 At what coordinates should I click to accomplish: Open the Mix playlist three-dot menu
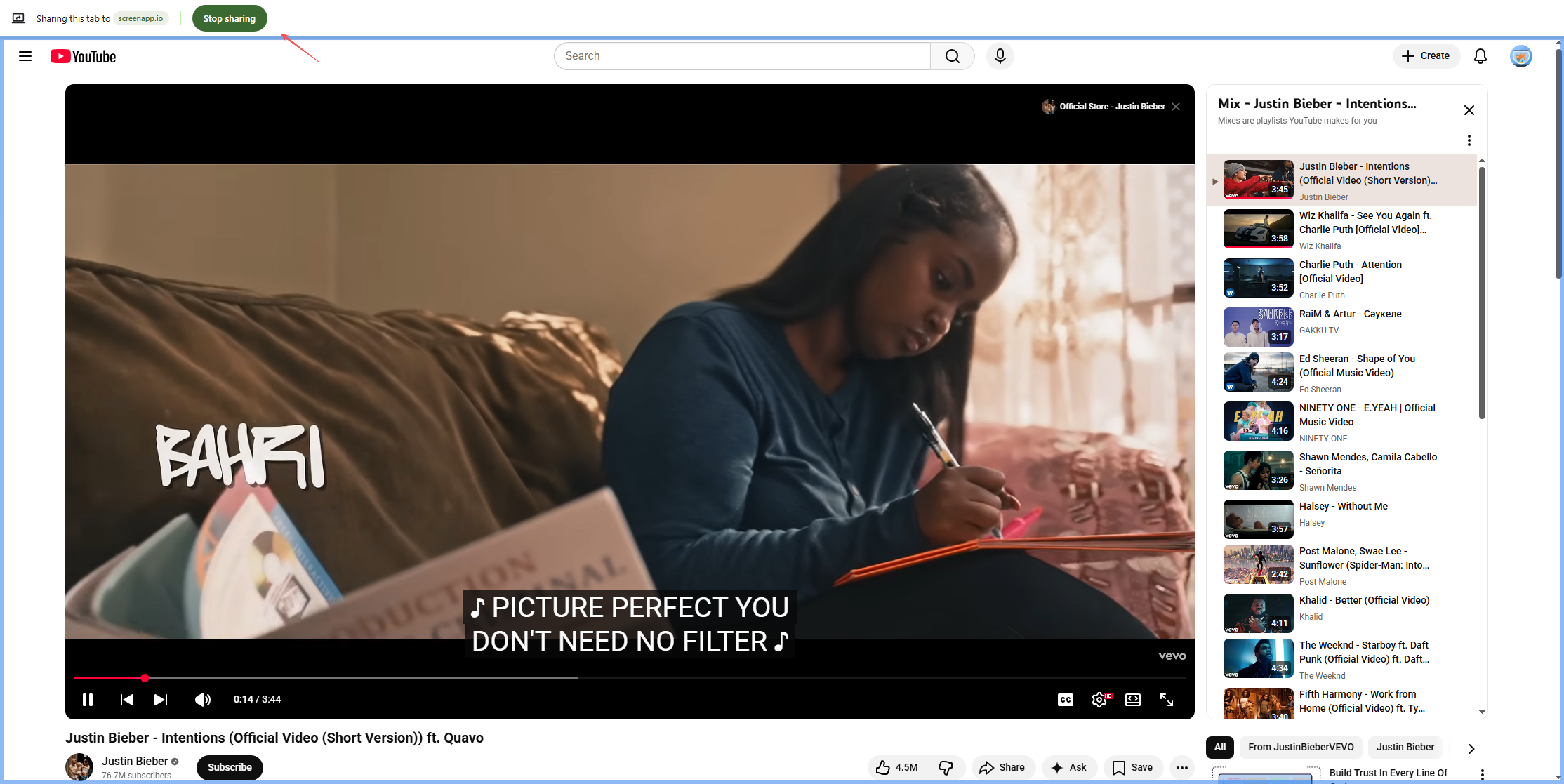pyautogui.click(x=1469, y=140)
